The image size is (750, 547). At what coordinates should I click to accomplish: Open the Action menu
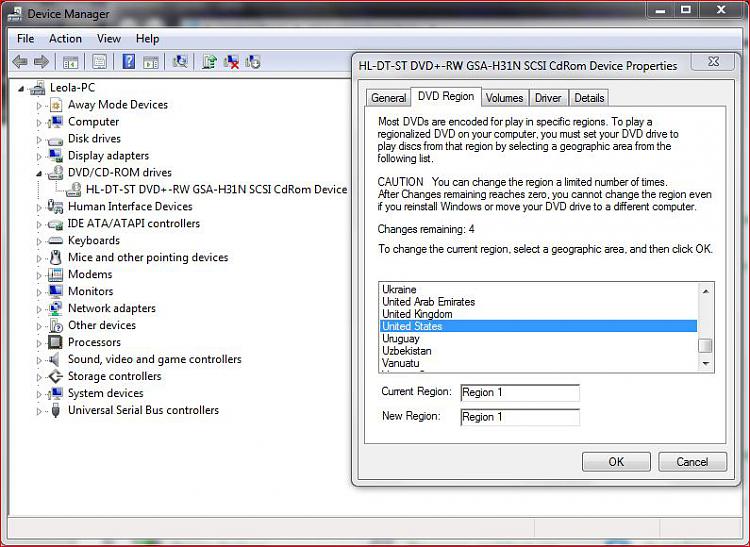[65, 39]
